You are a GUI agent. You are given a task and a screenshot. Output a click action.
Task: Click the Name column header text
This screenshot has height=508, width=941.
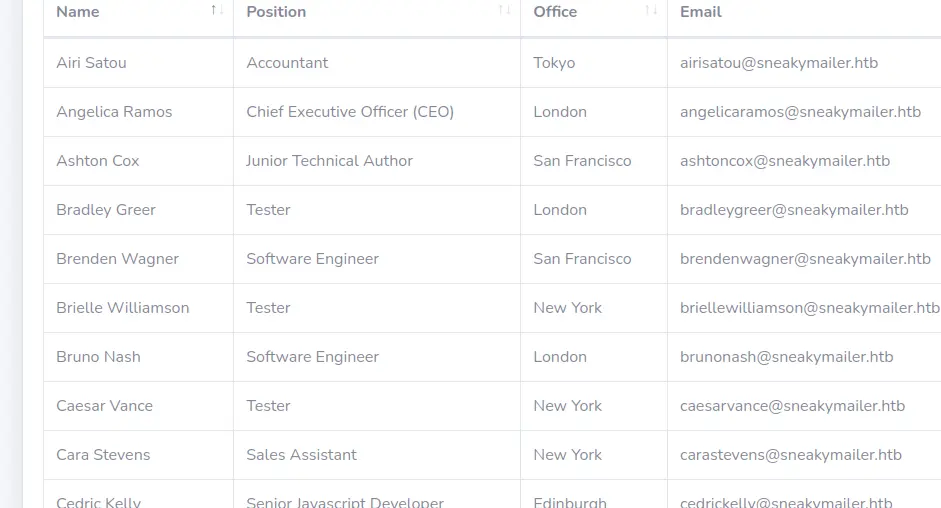point(78,12)
